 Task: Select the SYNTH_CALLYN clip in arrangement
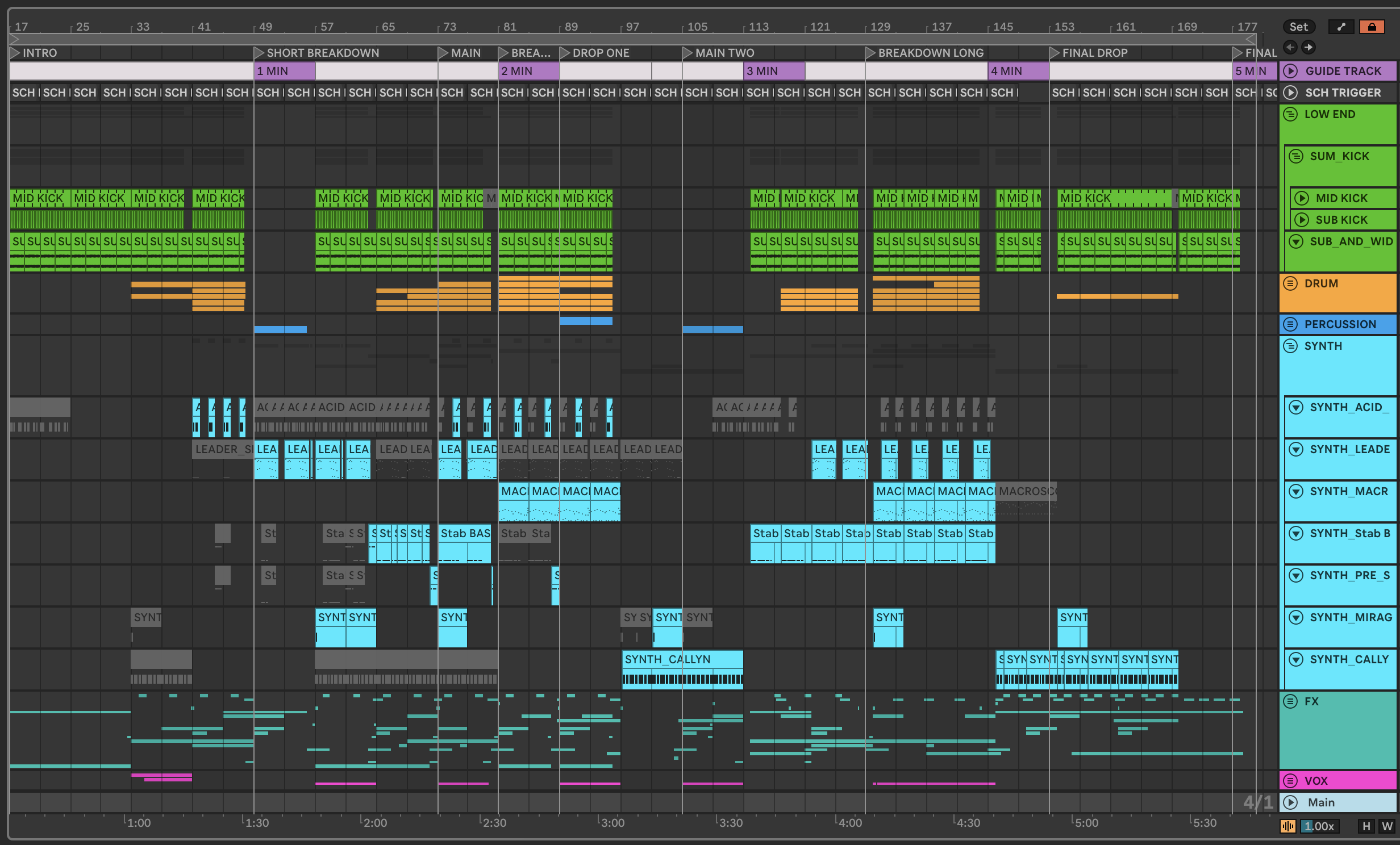coord(682,670)
